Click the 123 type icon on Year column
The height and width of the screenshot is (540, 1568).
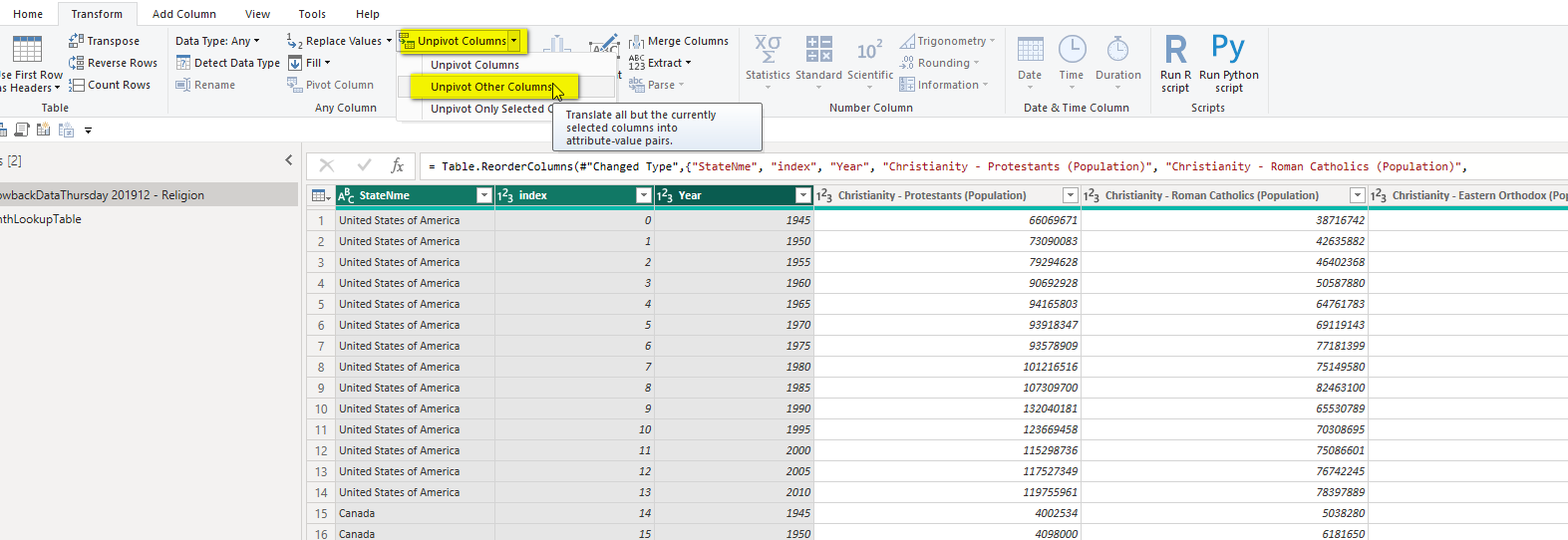tap(665, 195)
